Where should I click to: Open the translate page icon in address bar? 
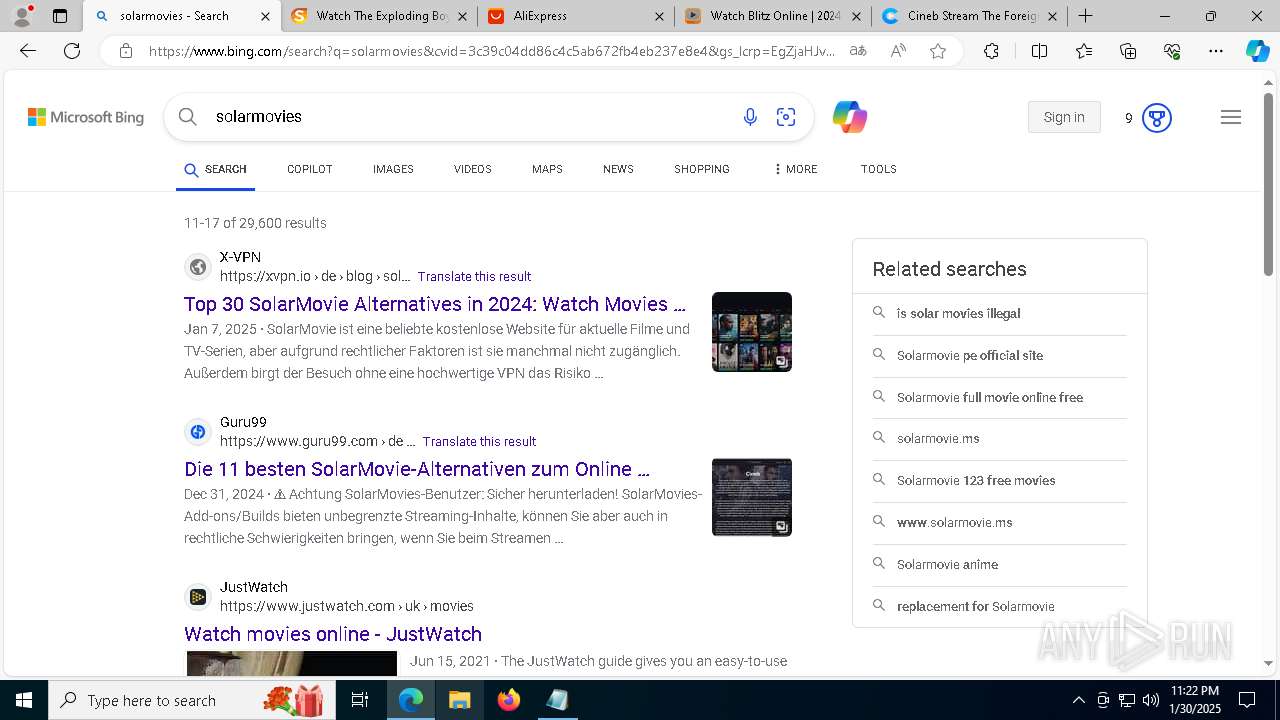pos(858,51)
